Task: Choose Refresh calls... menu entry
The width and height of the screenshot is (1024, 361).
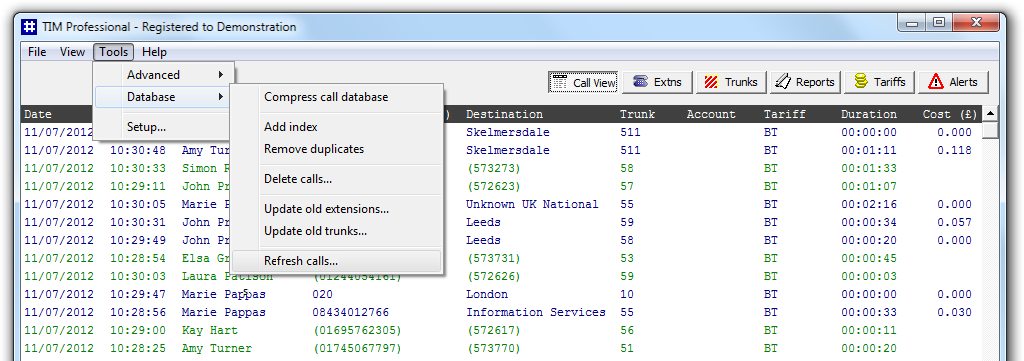Action: [337, 261]
